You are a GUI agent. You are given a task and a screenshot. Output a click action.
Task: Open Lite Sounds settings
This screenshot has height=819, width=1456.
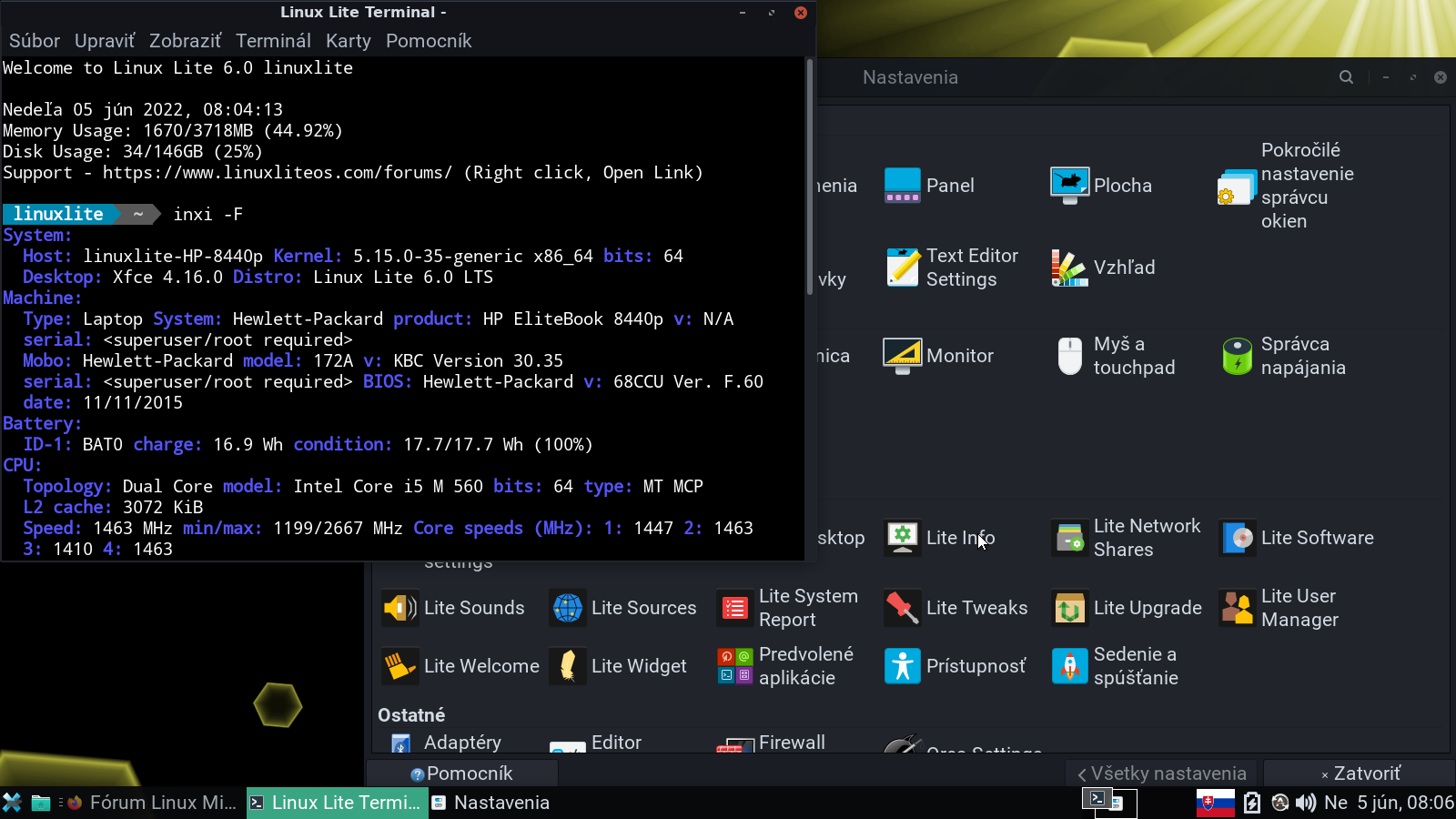click(454, 608)
